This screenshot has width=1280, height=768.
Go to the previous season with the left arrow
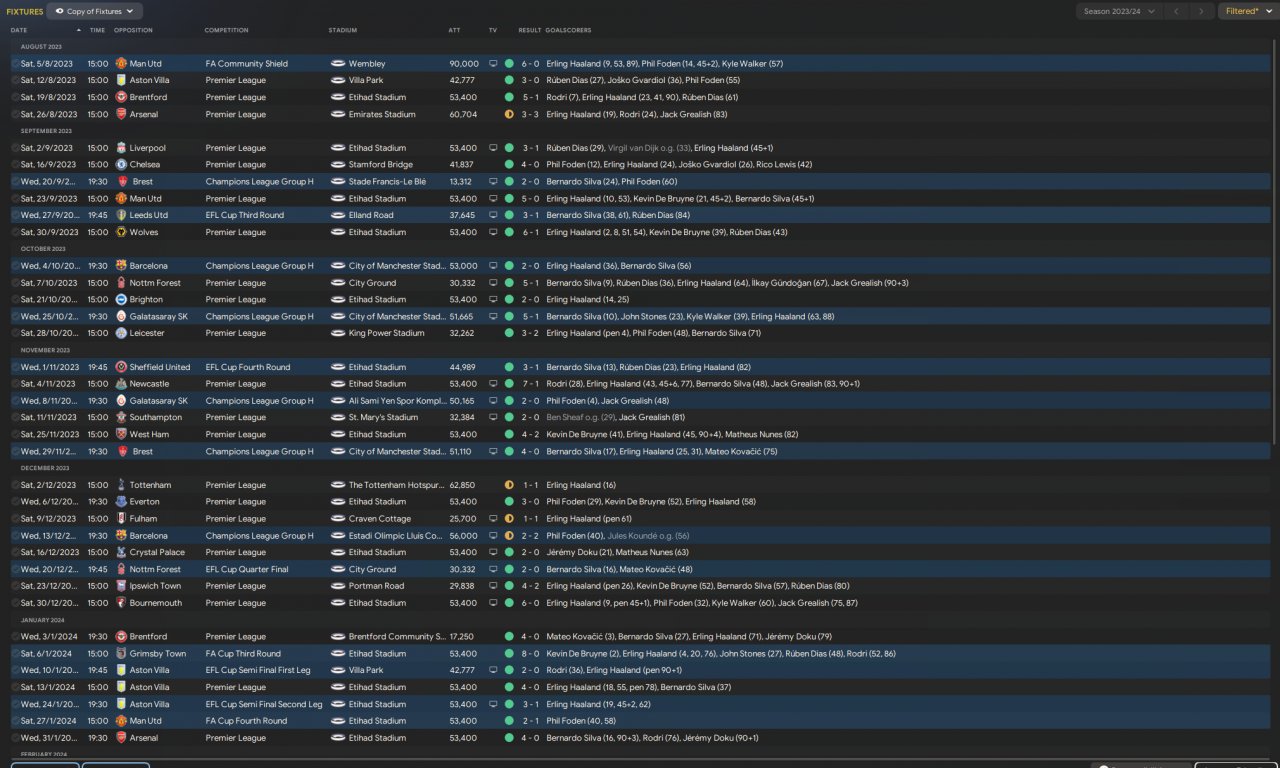[x=1176, y=11]
